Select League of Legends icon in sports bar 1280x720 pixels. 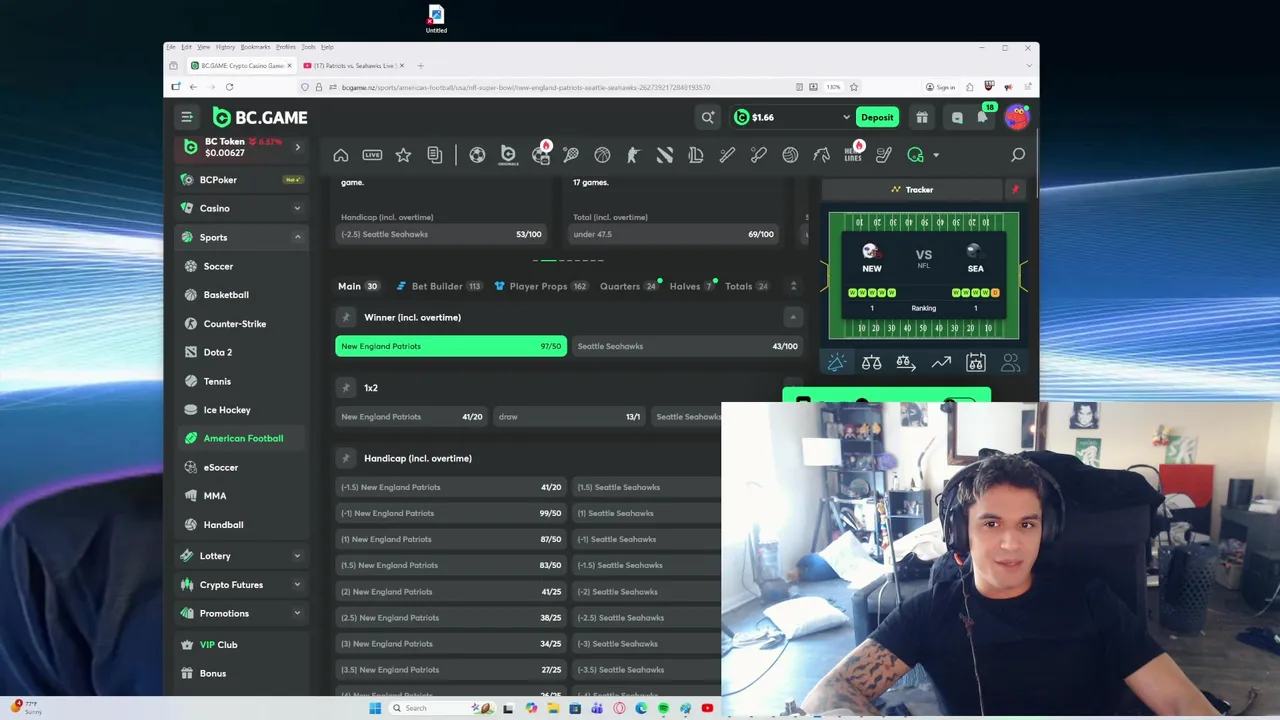click(696, 155)
